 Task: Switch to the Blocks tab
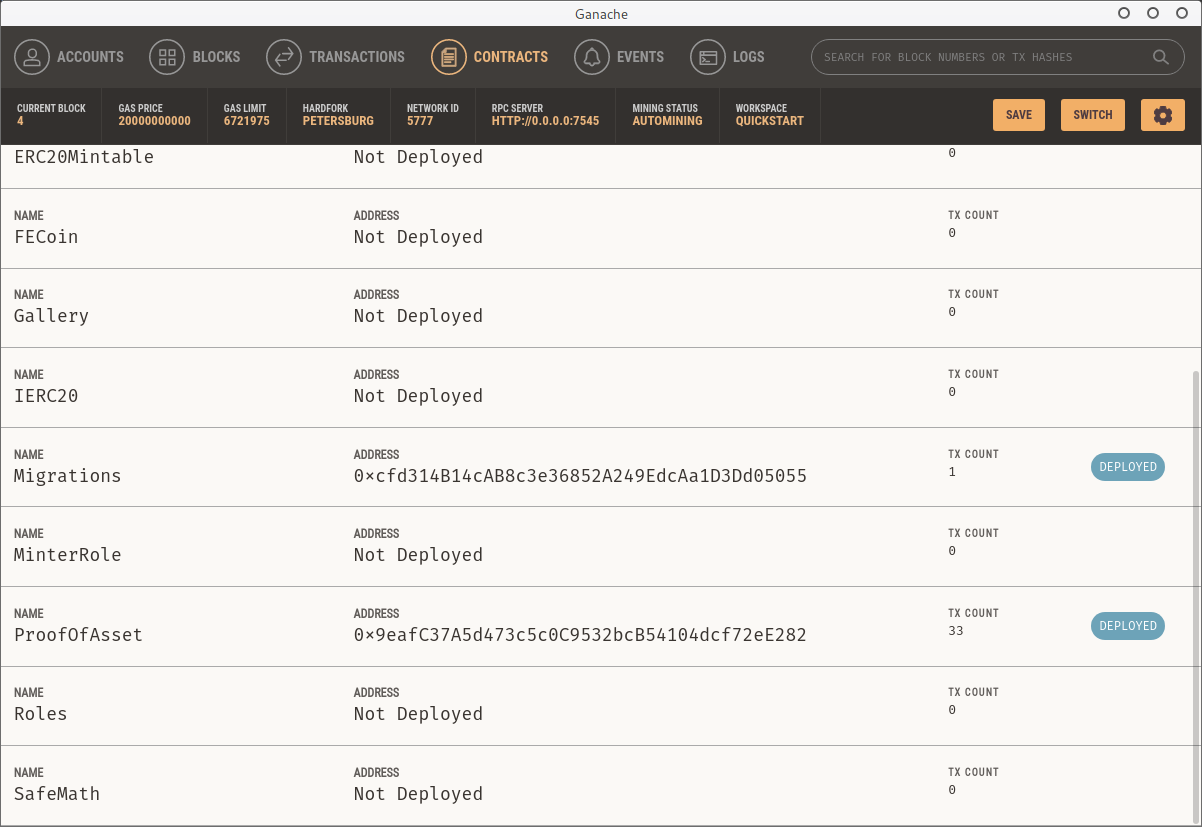point(195,57)
